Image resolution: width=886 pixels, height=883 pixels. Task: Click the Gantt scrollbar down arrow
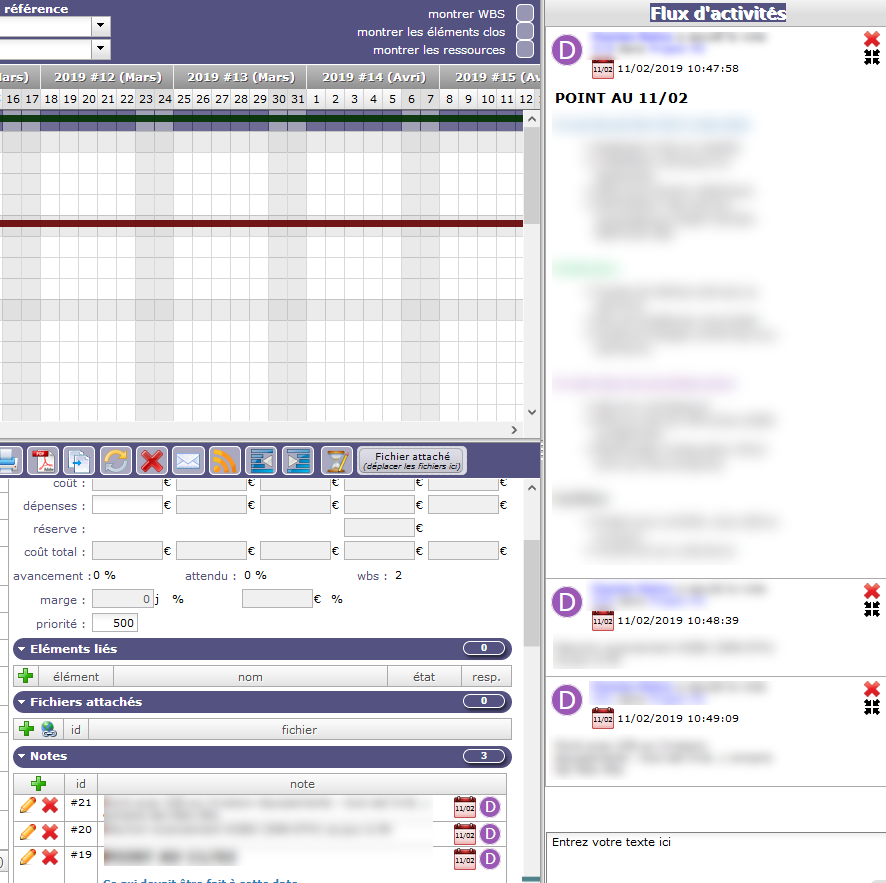coord(532,412)
